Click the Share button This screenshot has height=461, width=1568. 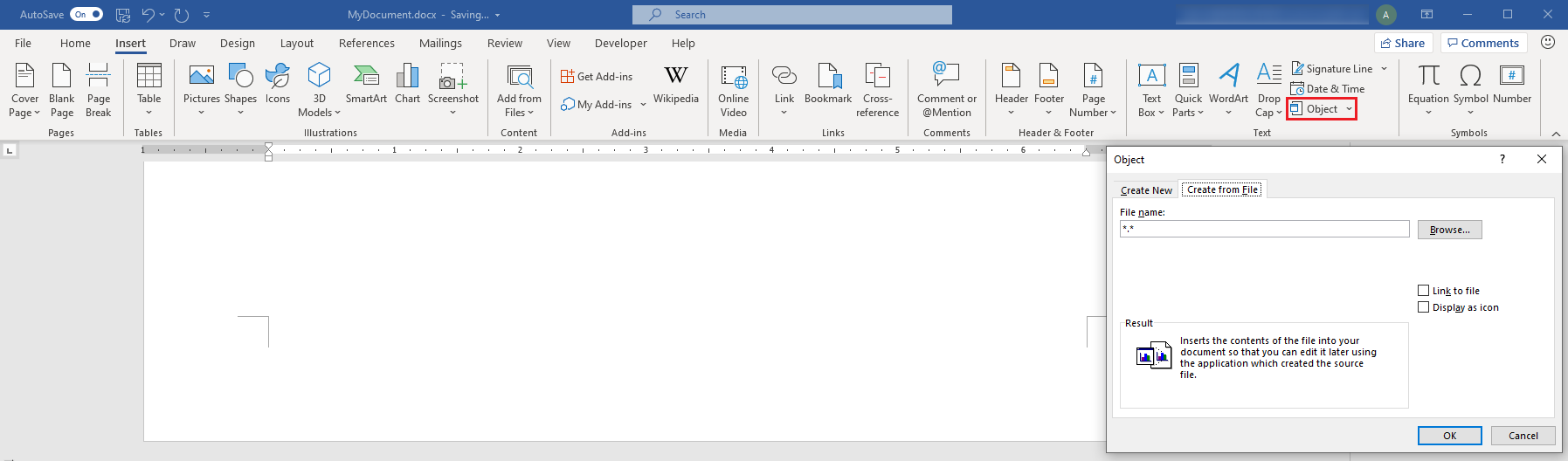click(x=1403, y=43)
